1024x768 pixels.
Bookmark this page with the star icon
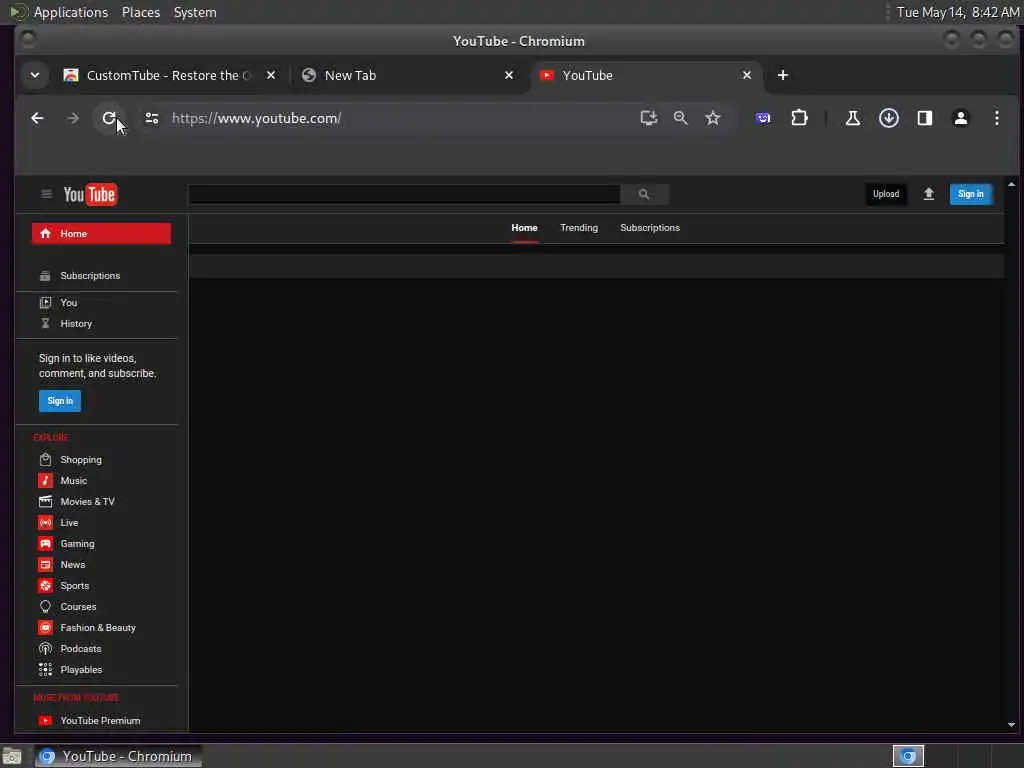tap(712, 118)
